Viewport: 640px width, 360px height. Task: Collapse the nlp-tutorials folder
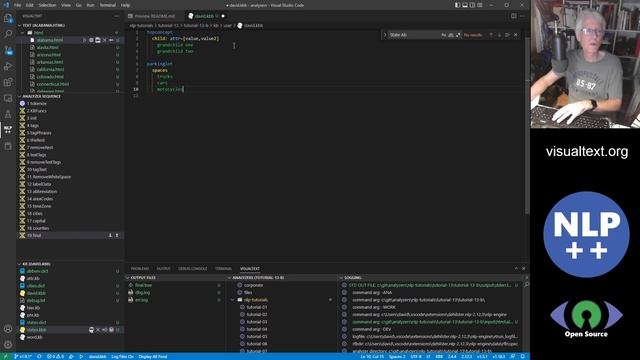coord(233,300)
